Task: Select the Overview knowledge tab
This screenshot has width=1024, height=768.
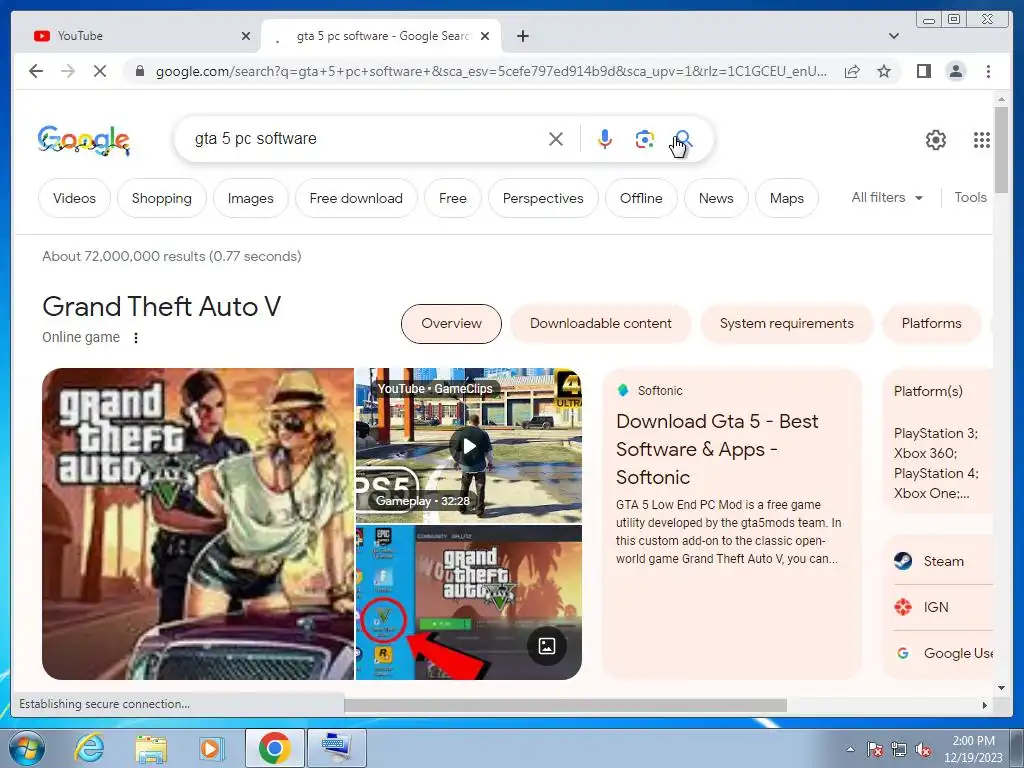Action: [451, 323]
